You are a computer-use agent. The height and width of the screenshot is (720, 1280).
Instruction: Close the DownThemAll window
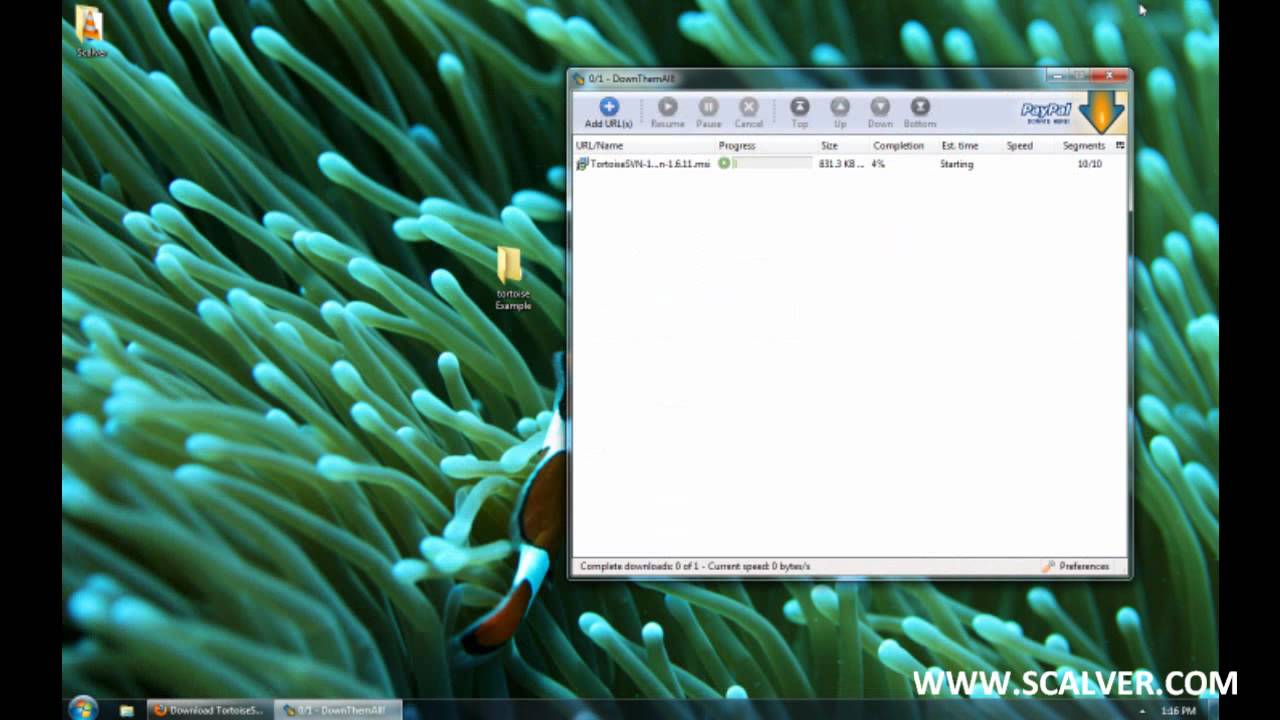(x=1110, y=76)
